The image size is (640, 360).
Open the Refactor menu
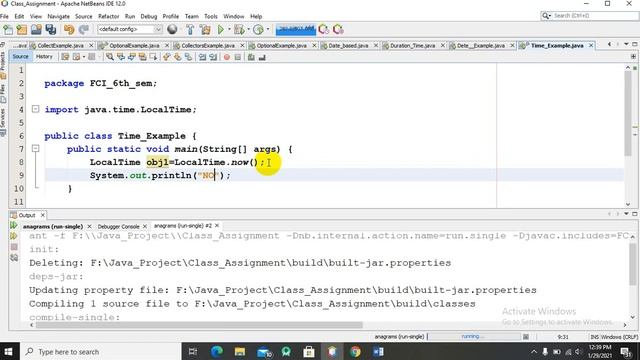pos(109,16)
